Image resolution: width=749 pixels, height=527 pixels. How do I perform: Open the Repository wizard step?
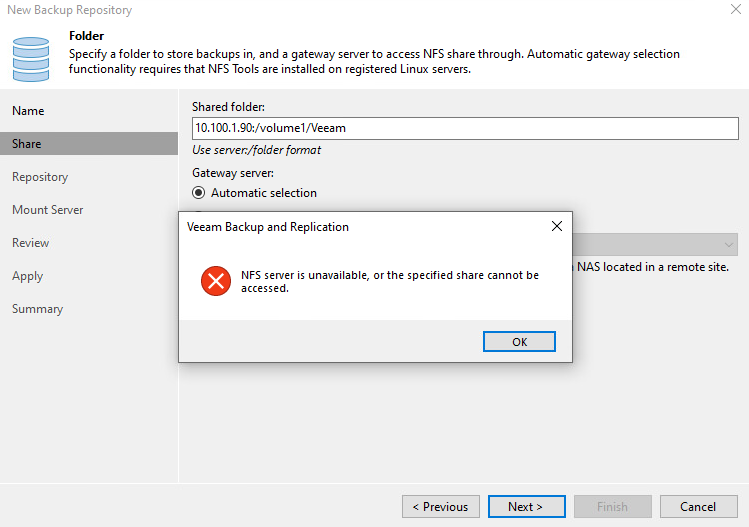(40, 177)
